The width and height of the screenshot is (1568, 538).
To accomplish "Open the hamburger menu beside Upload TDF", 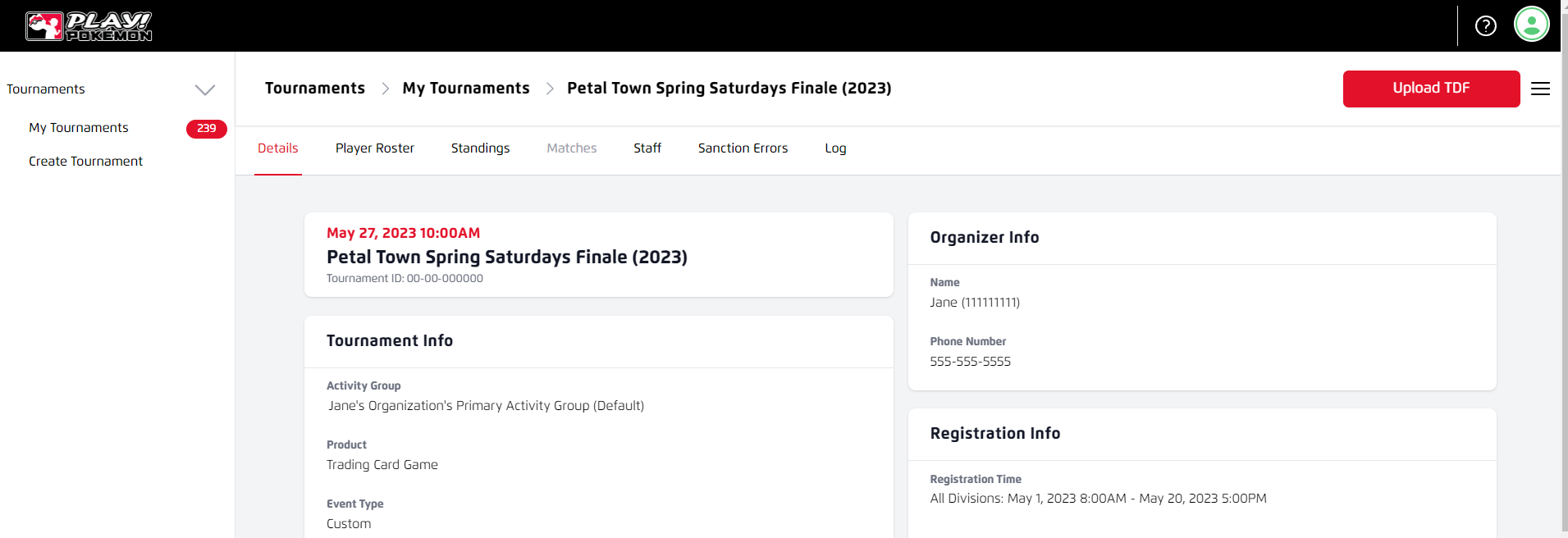I will 1540,89.
